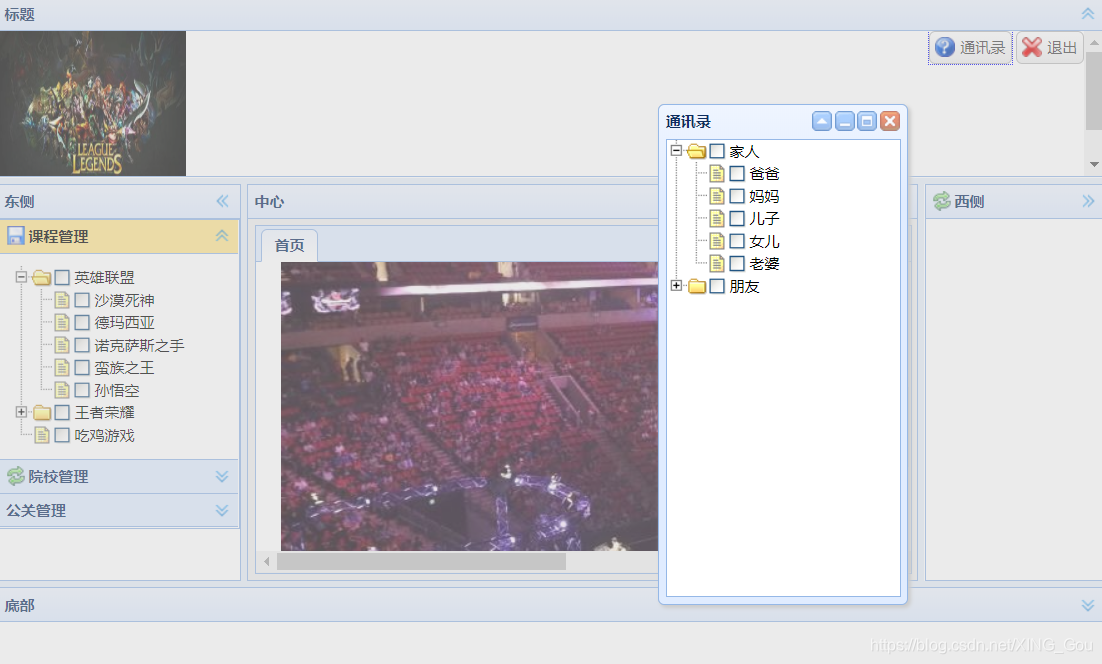The width and height of the screenshot is (1102, 664).
Task: Collapse the 家人 tree node
Action: coord(676,150)
